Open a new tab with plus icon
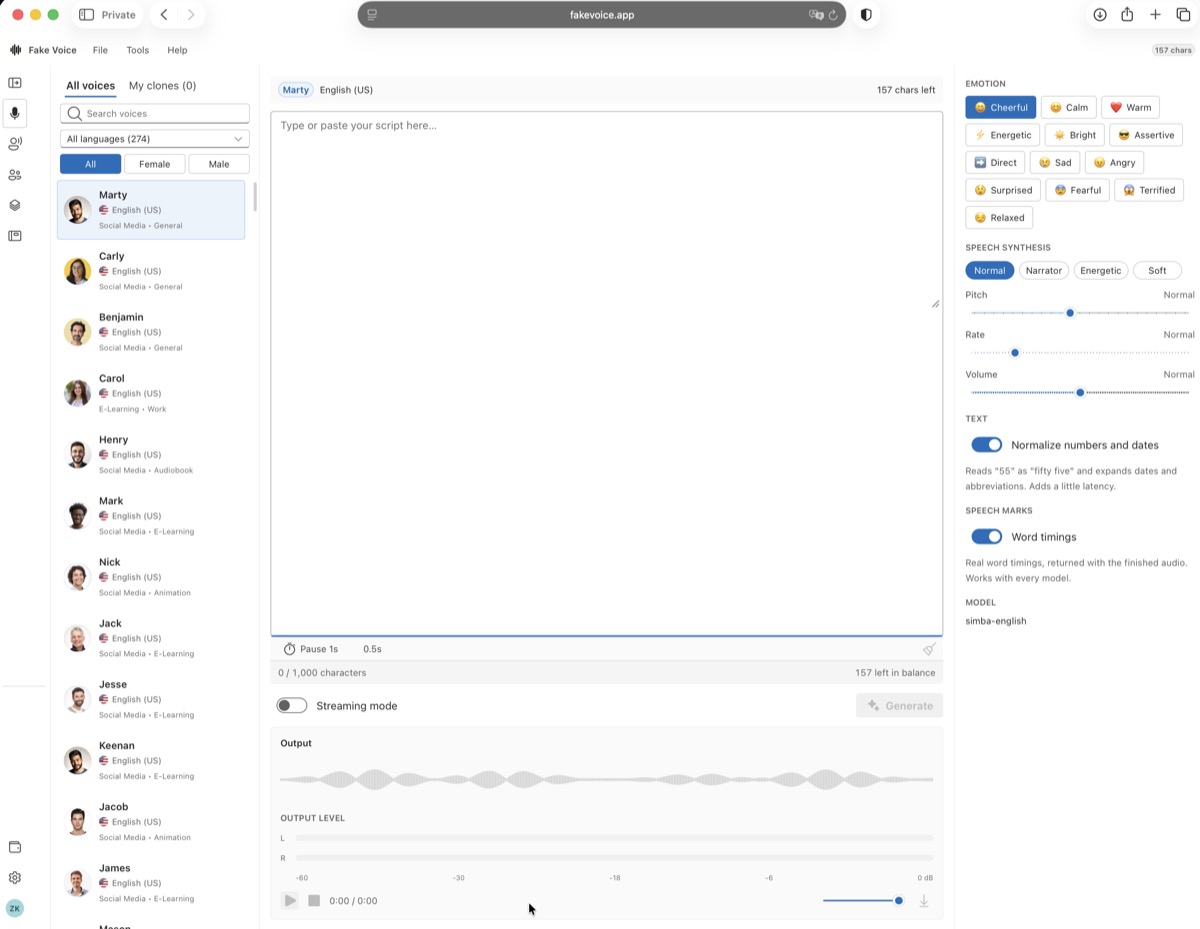This screenshot has height=929, width=1200. [1155, 15]
